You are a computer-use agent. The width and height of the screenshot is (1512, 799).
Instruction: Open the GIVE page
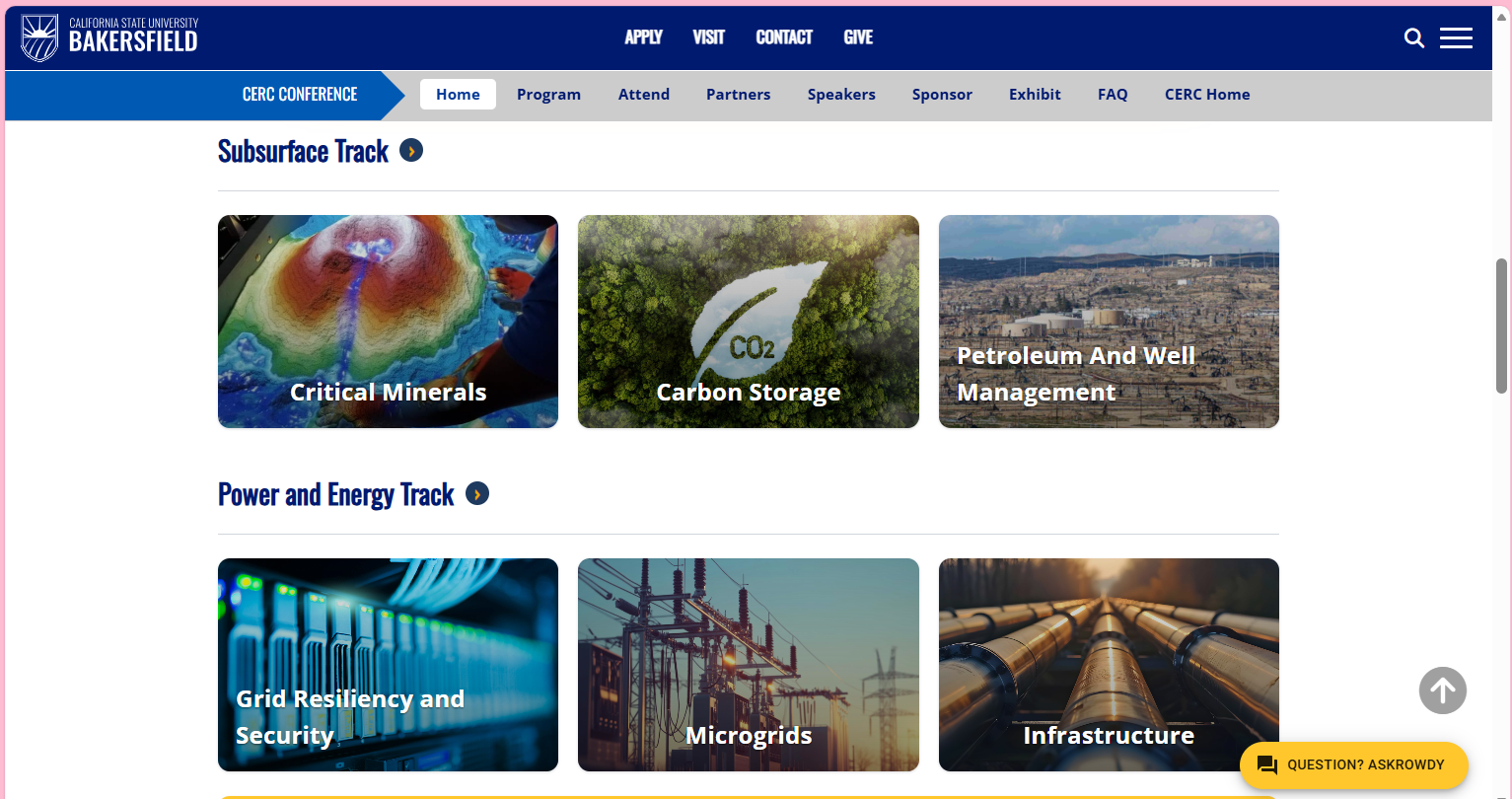[857, 37]
